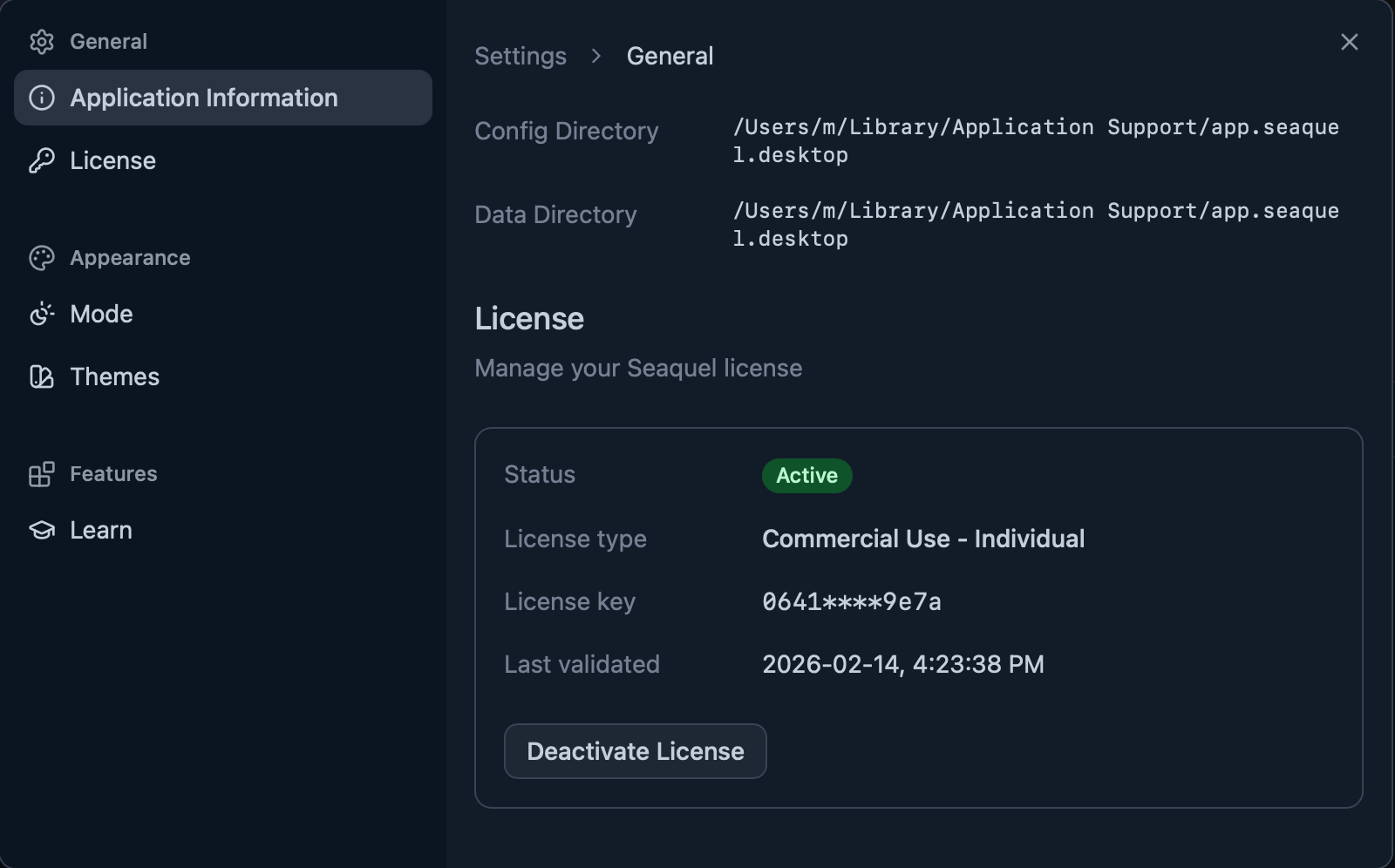Viewport: 1395px width, 868px height.
Task: Click the General breadcrumb title
Action: (x=670, y=56)
